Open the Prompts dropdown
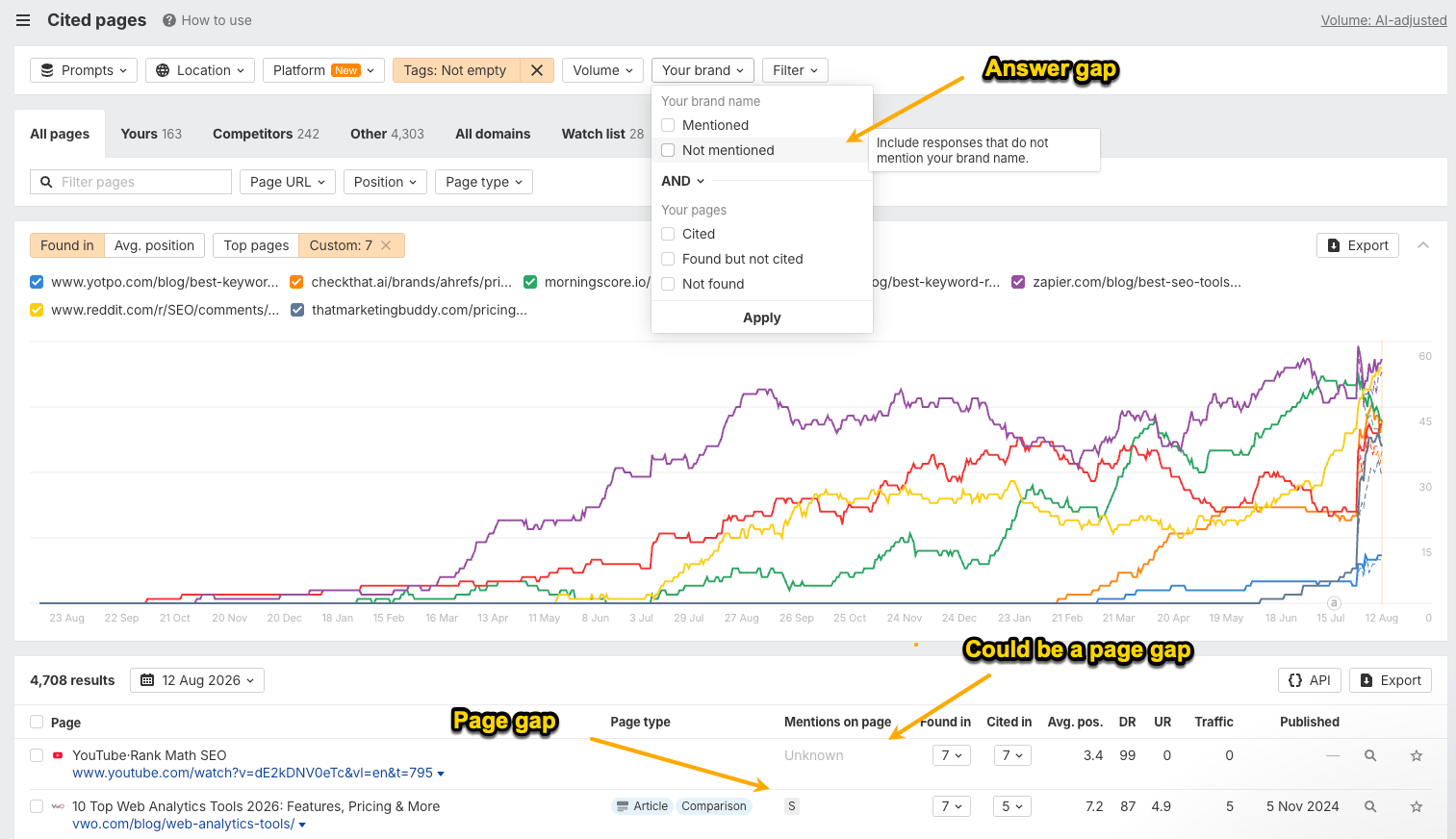Image resolution: width=1456 pixels, height=839 pixels. click(84, 70)
